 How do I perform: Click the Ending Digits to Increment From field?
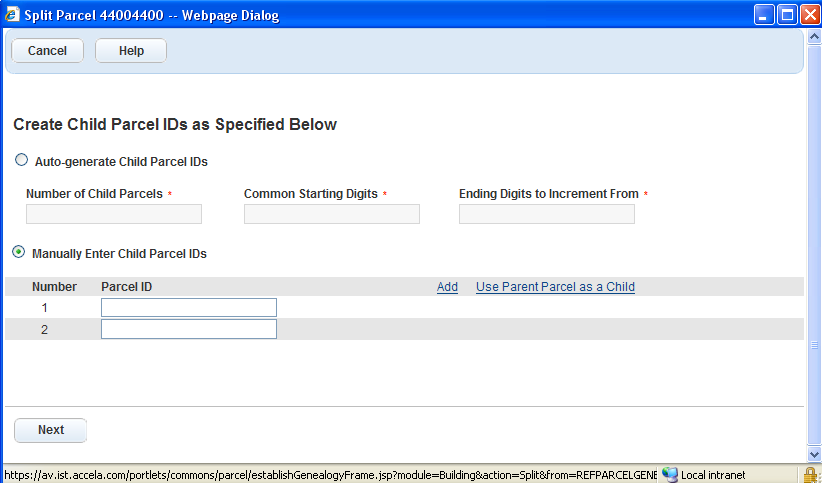547,214
